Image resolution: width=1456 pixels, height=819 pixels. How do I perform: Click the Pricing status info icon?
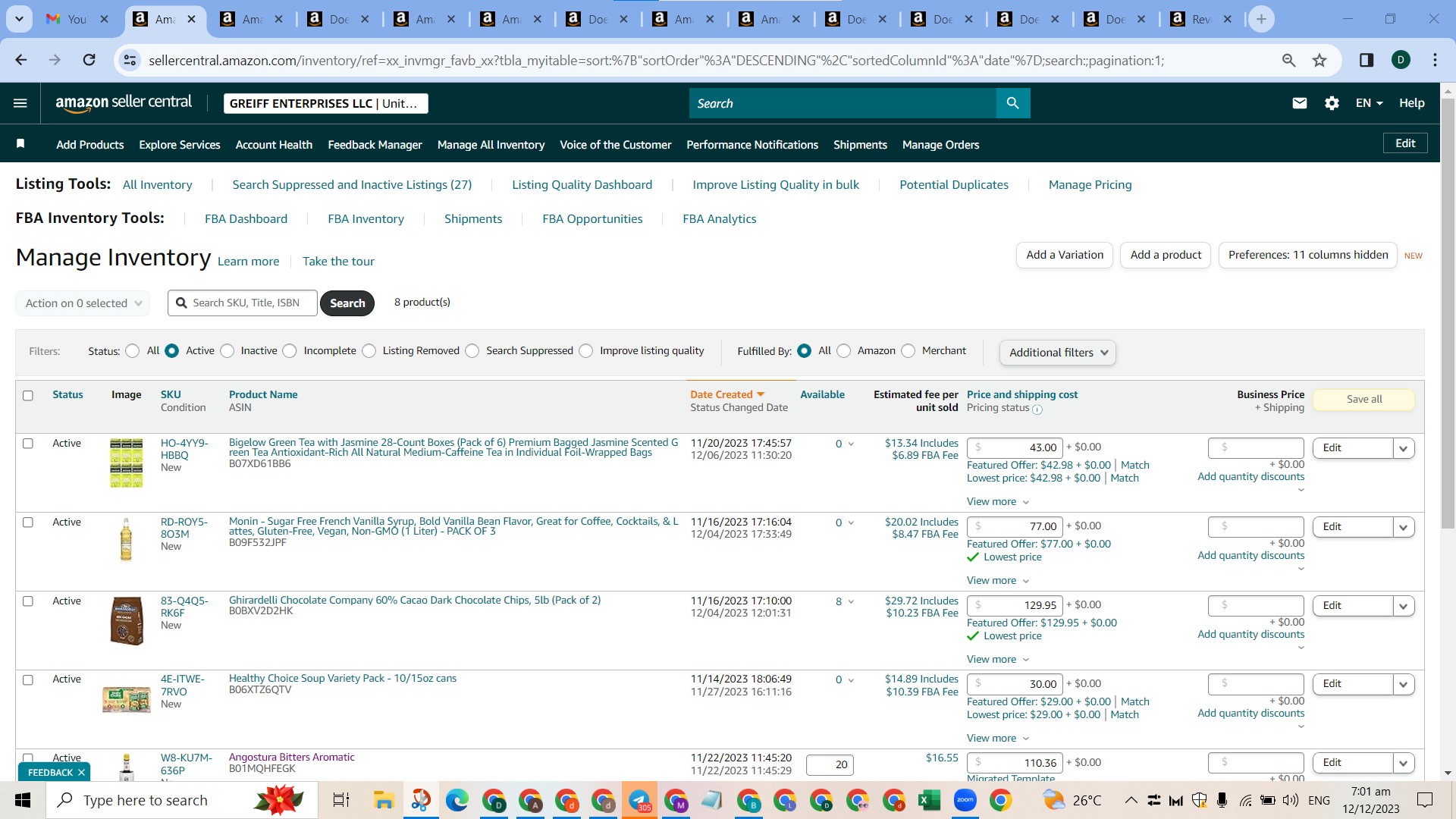tap(1037, 409)
